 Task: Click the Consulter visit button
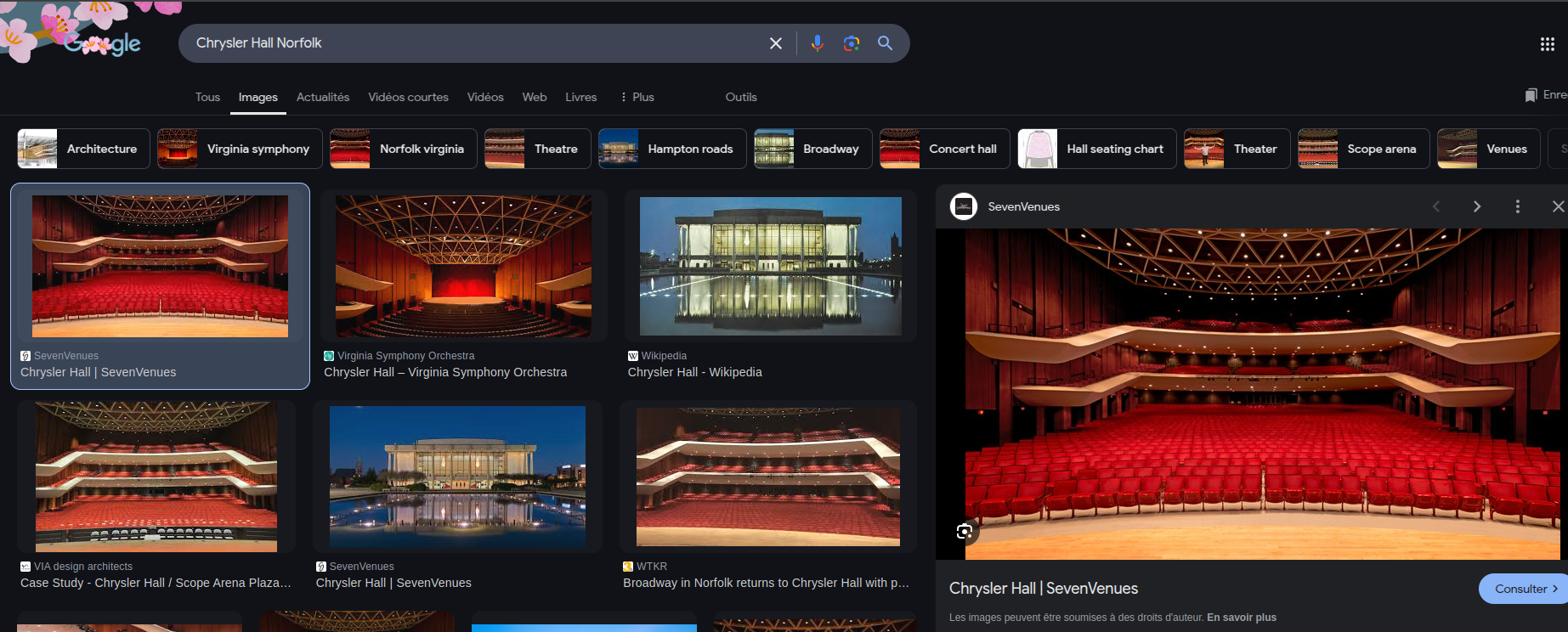point(1525,589)
